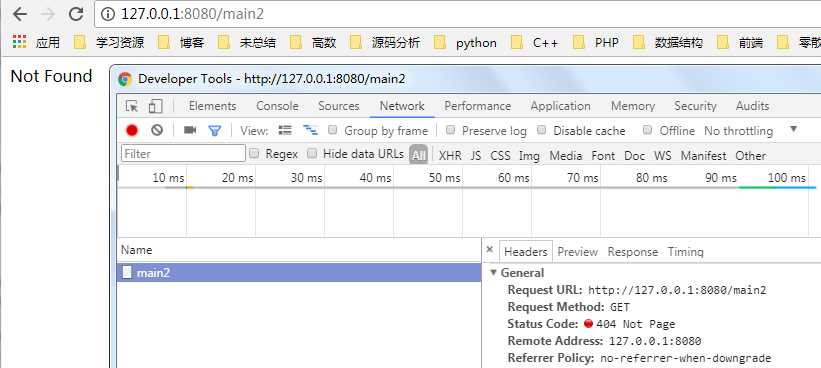Filter requests by Other
Screen dimensions: 821x368
[750, 155]
